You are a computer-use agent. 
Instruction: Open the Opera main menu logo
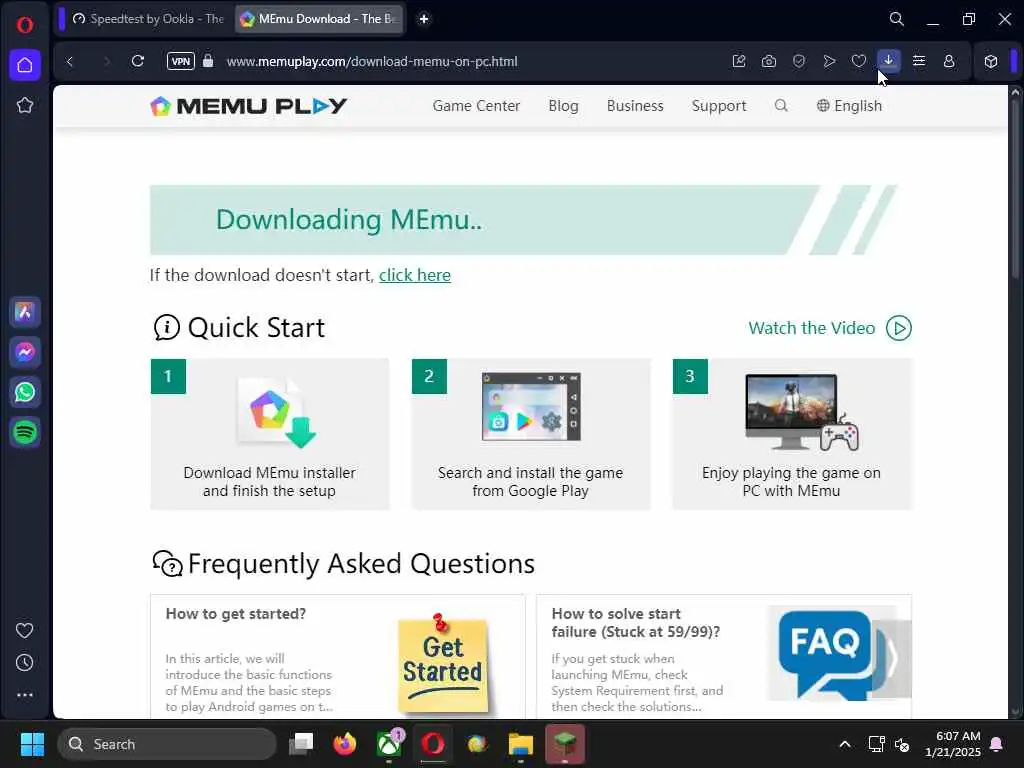coord(25,25)
